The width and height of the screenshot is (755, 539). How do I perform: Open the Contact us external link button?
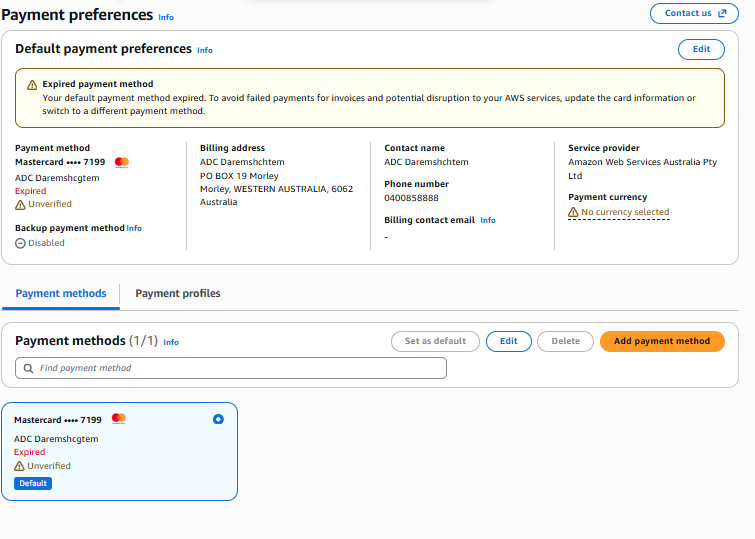[x=694, y=13]
